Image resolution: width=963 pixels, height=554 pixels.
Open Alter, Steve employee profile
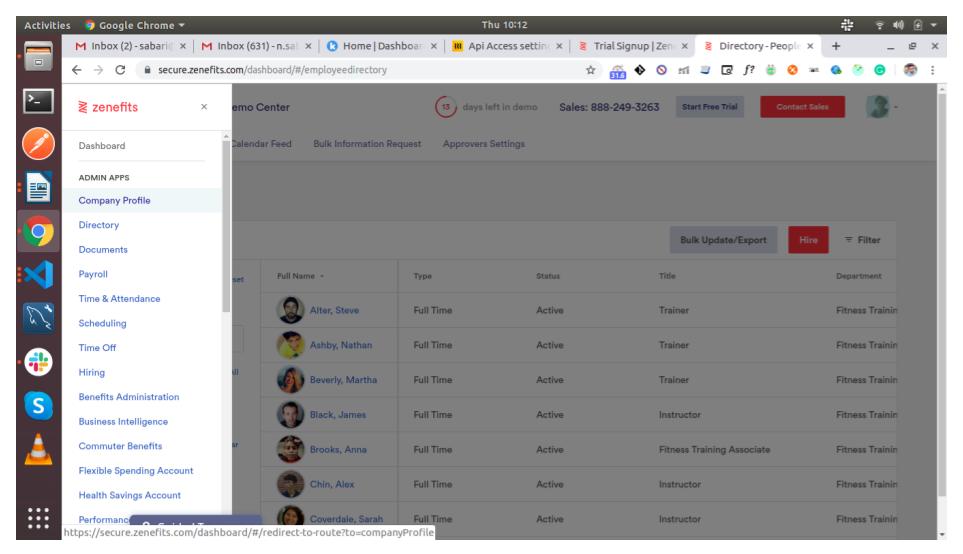334,310
